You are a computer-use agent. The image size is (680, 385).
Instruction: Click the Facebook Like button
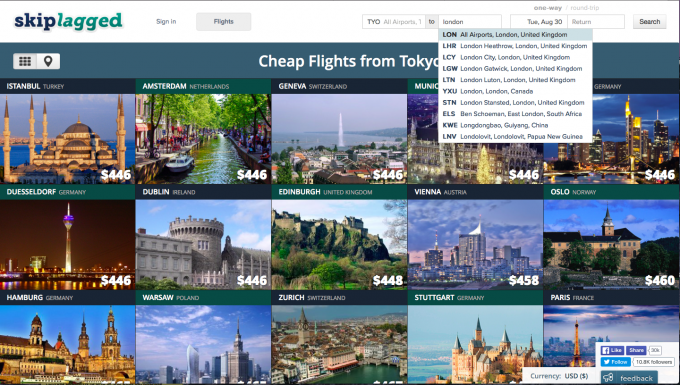(x=612, y=350)
